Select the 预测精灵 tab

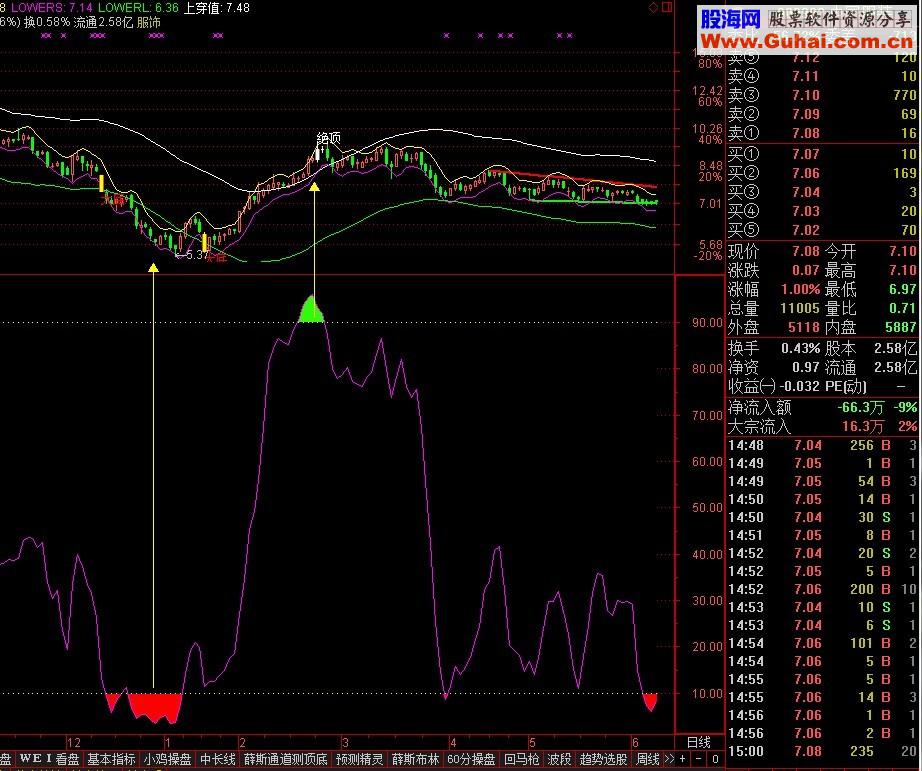pos(359,759)
